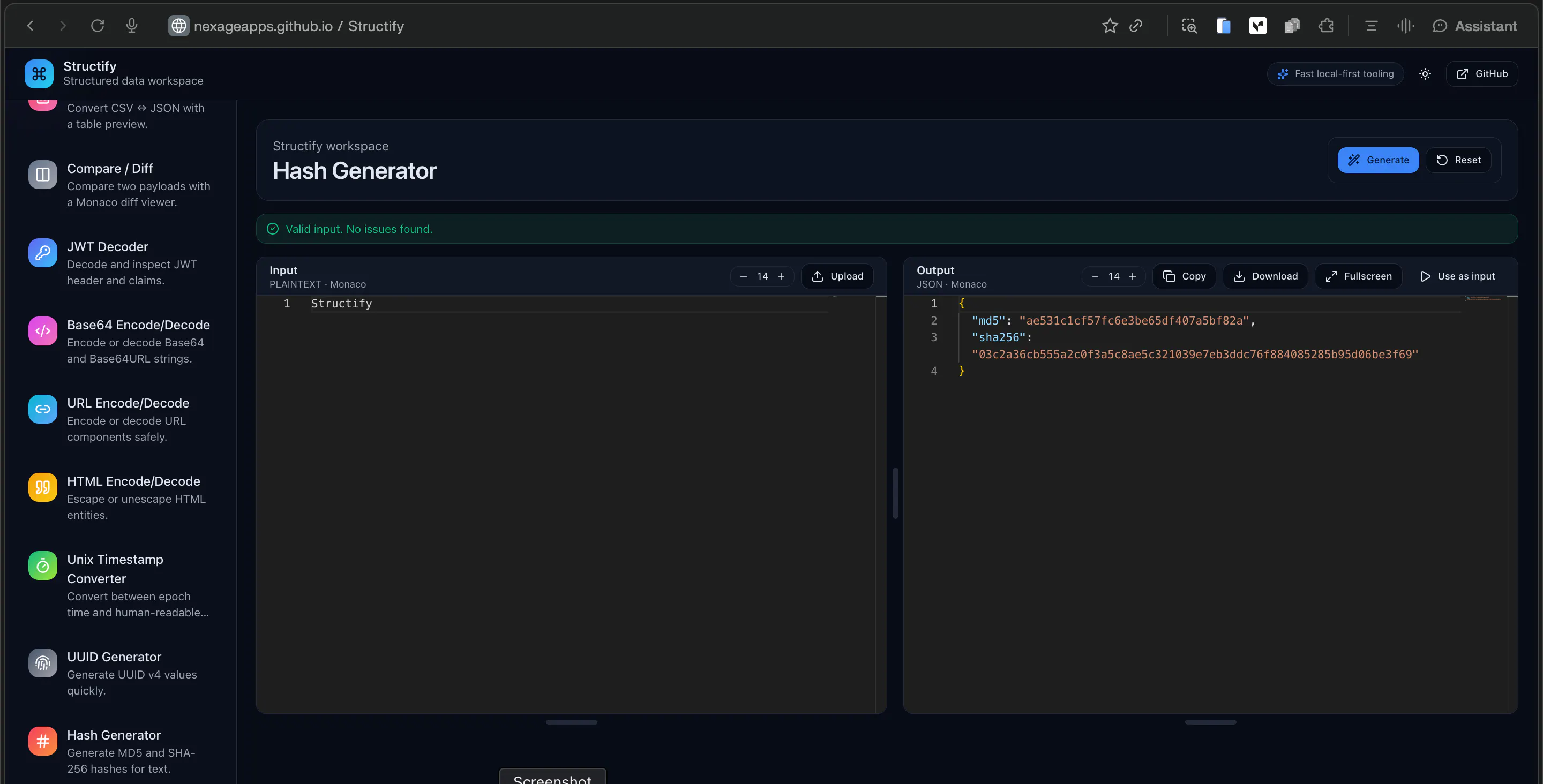Increase the Input font size
The image size is (1543, 784).
click(x=781, y=276)
